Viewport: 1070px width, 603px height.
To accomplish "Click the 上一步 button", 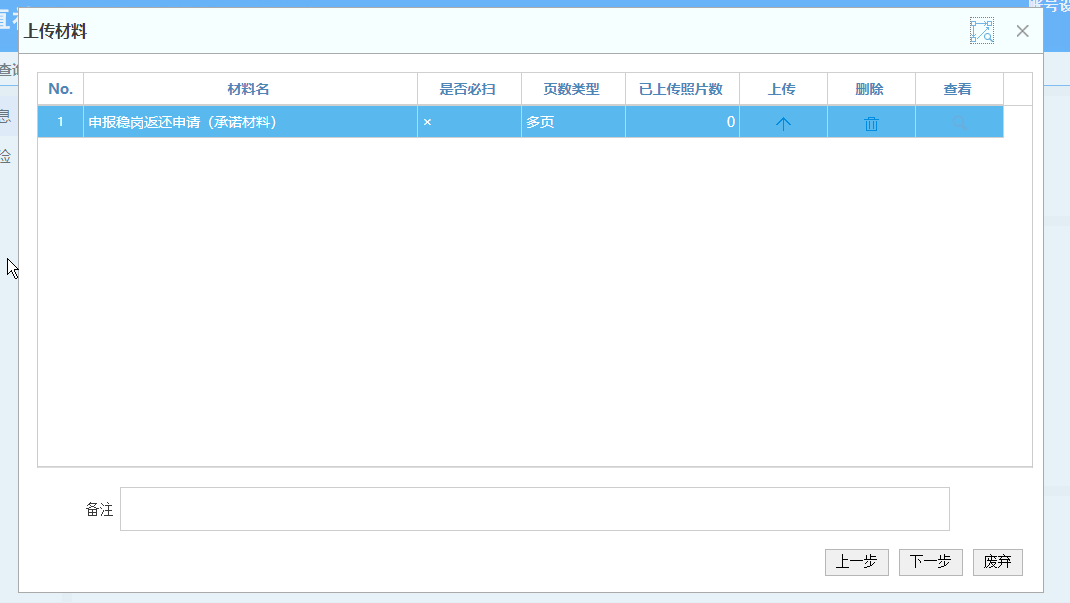I will 856,562.
